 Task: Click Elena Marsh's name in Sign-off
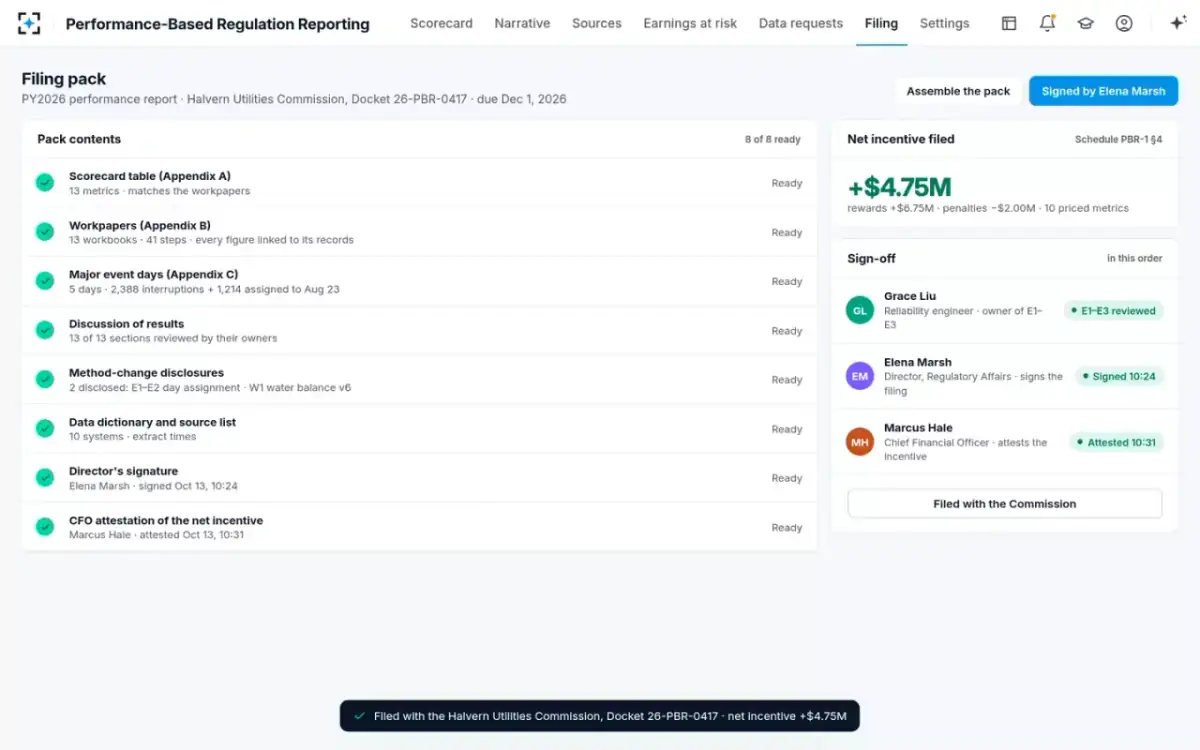pyautogui.click(x=918, y=362)
